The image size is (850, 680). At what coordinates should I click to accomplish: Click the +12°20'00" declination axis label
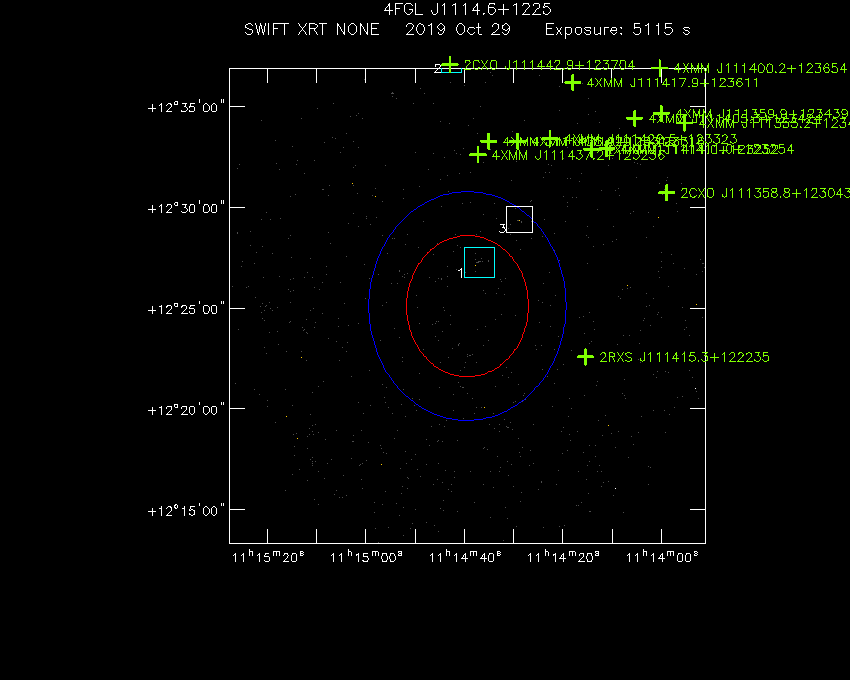coord(186,409)
